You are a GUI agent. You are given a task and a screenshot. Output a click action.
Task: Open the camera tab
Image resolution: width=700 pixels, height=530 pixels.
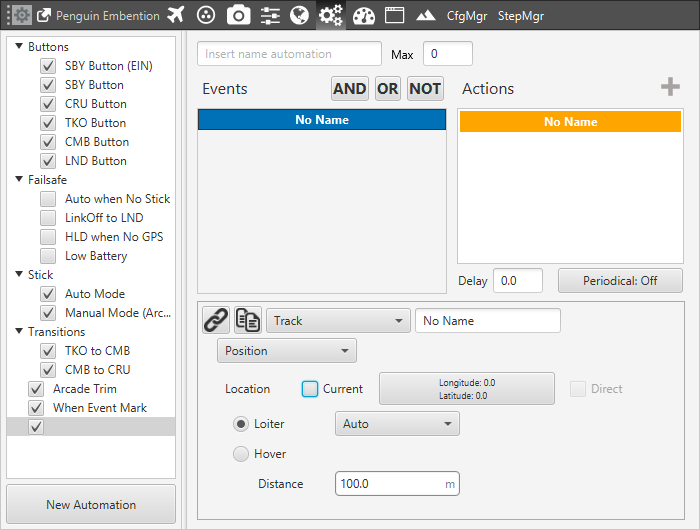click(238, 15)
